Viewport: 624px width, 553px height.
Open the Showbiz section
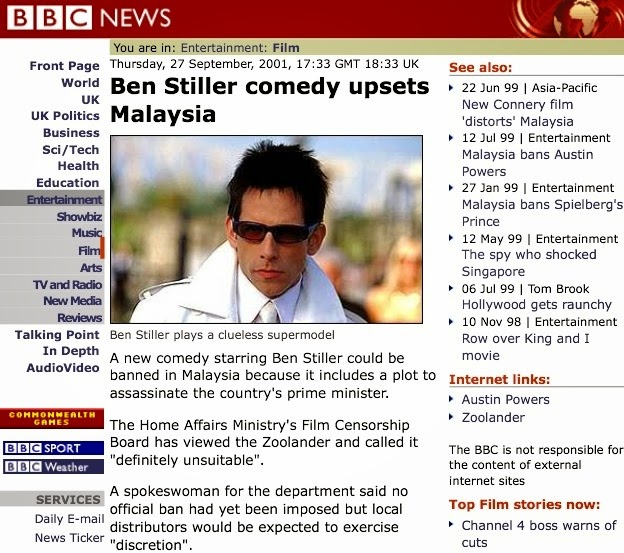pyautogui.click(x=79, y=217)
